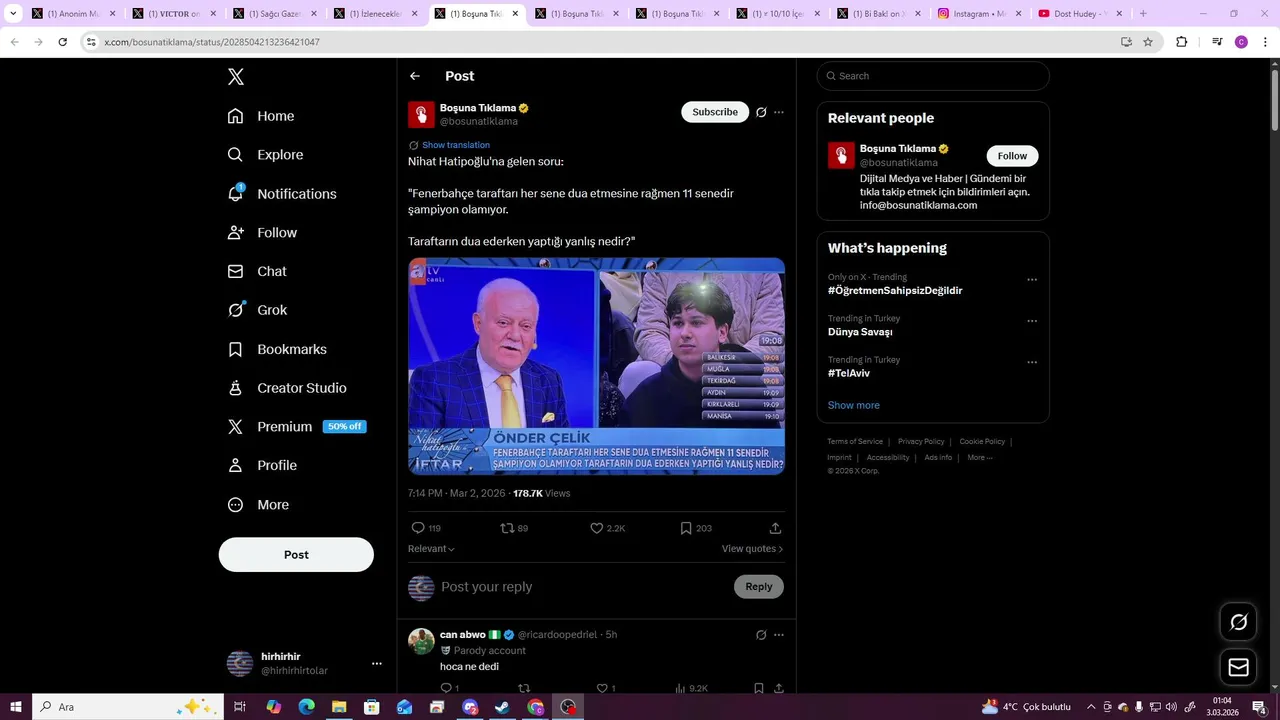Open the More menu in sidebar
This screenshot has height=720, width=1280.
[258, 505]
